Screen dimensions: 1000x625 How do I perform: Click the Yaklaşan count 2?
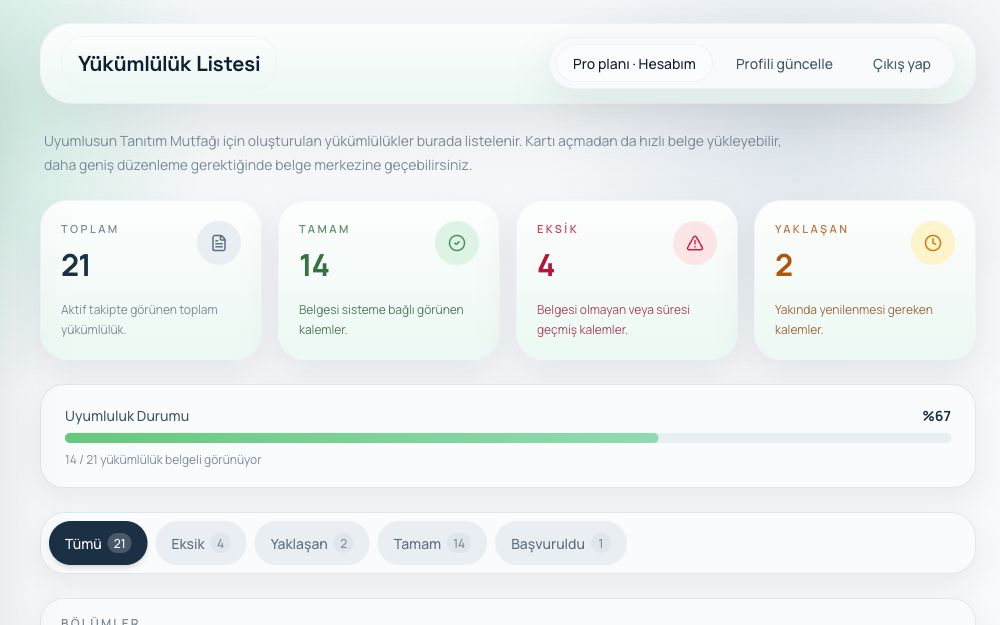pyautogui.click(x=784, y=265)
